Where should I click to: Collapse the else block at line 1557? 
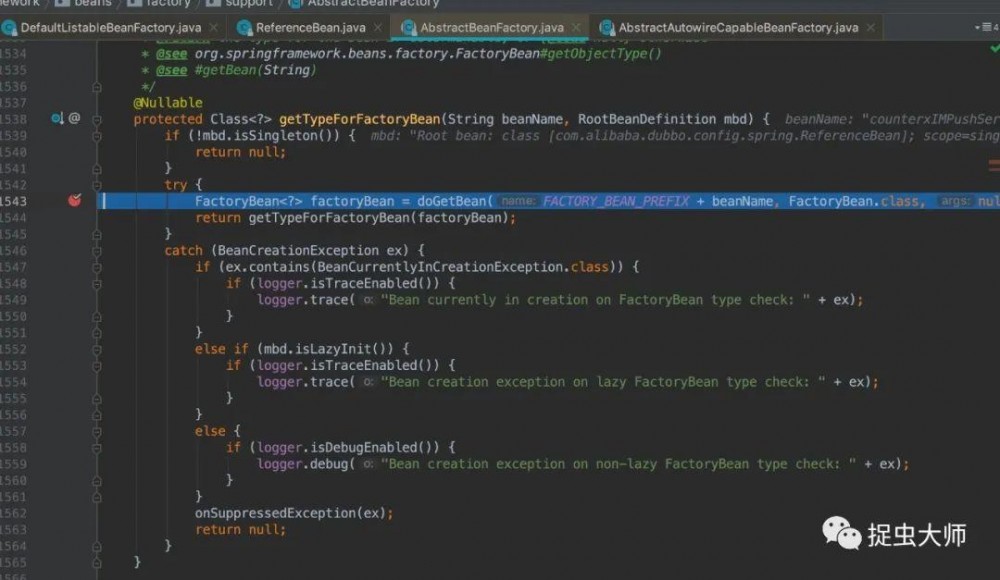click(97, 431)
